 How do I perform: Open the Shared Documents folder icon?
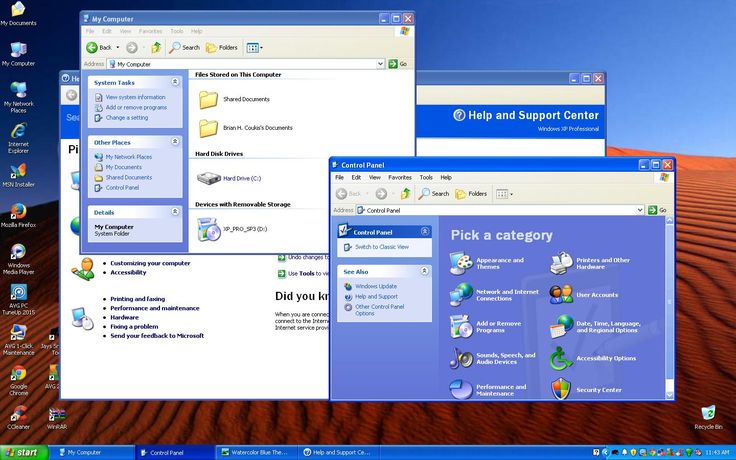tap(209, 99)
